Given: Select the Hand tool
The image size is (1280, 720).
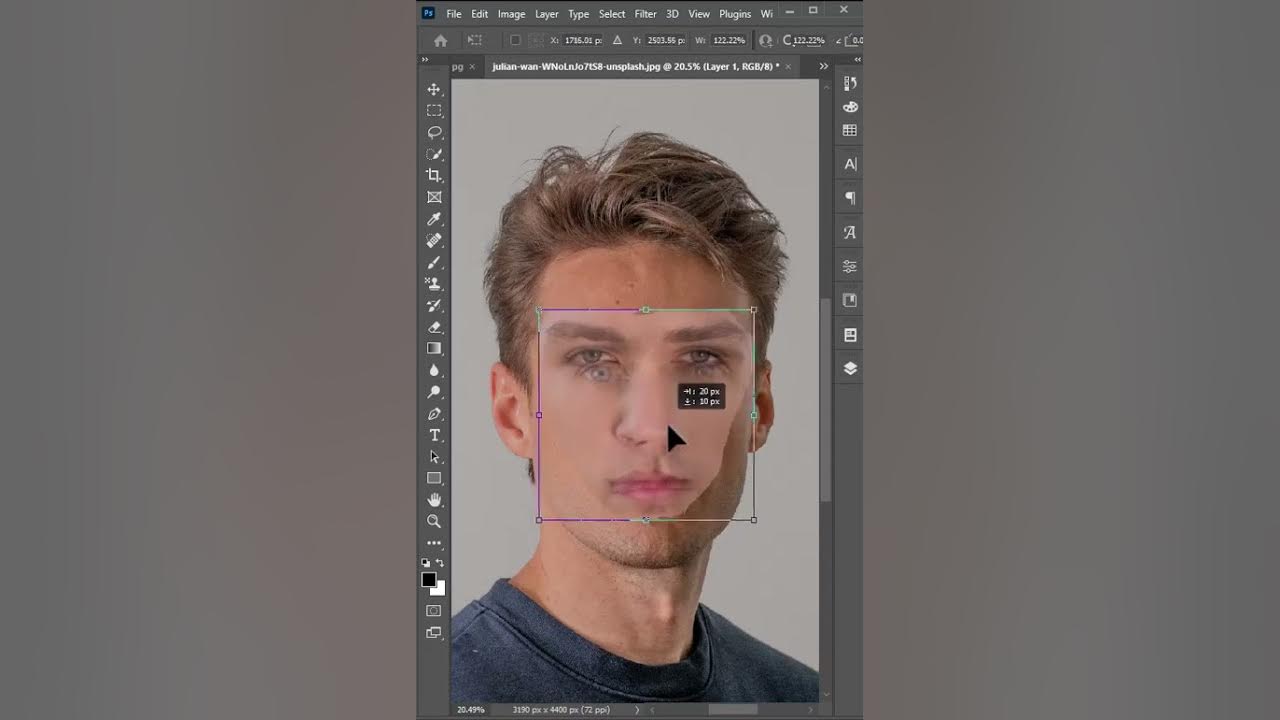Looking at the screenshot, I should pos(434,500).
